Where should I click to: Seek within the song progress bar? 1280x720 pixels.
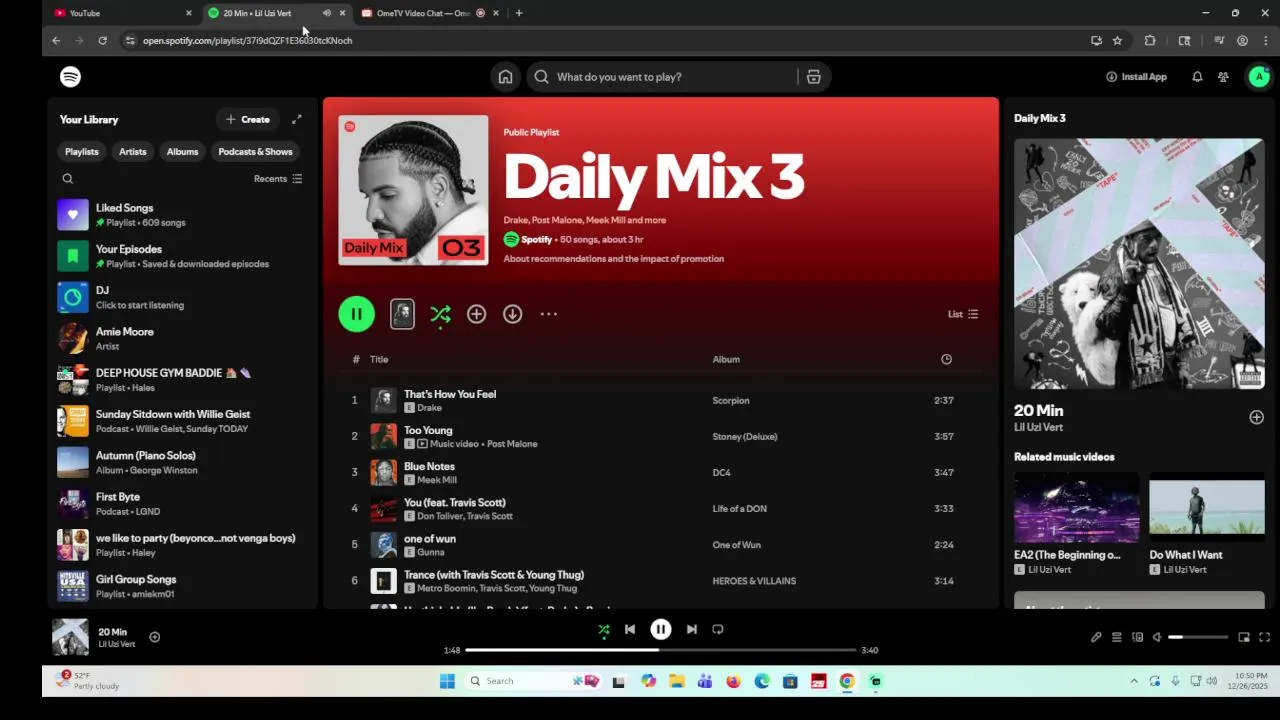(x=661, y=650)
